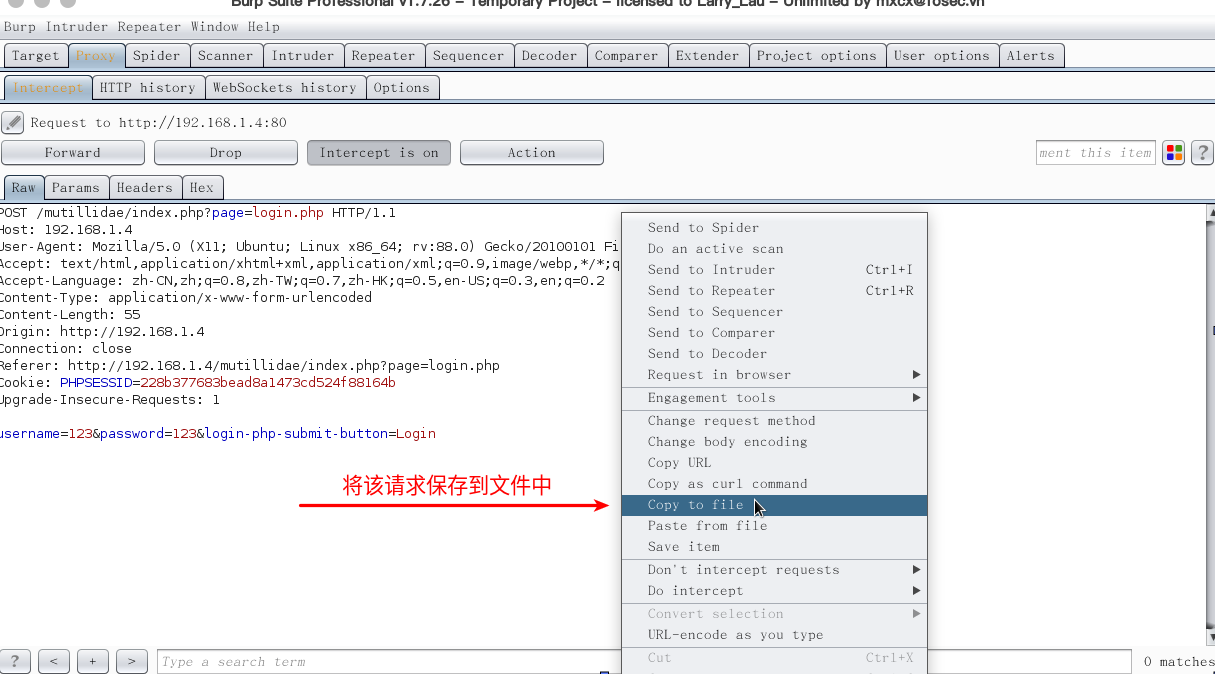Screen dimensions: 1215x674
Task: Expand Request in browser submenu
Action: (x=774, y=375)
